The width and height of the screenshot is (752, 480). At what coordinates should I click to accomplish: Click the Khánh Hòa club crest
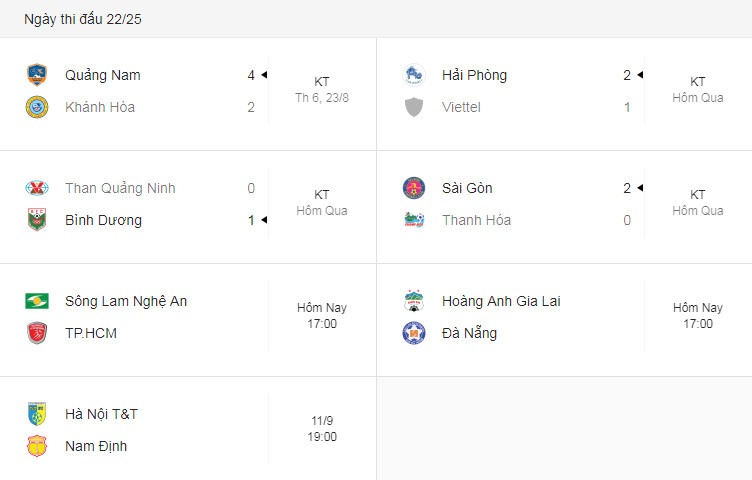pyautogui.click(x=37, y=107)
